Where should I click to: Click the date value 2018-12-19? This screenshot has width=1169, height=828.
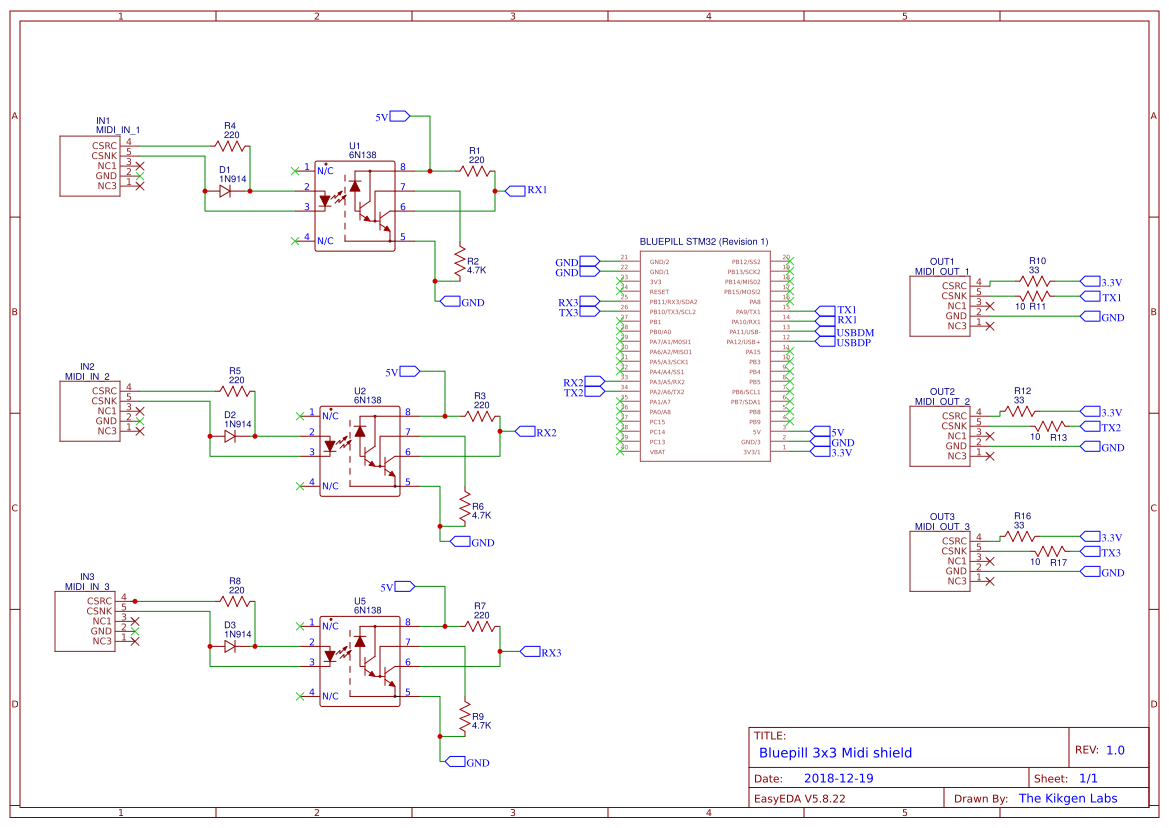[x=838, y=778]
